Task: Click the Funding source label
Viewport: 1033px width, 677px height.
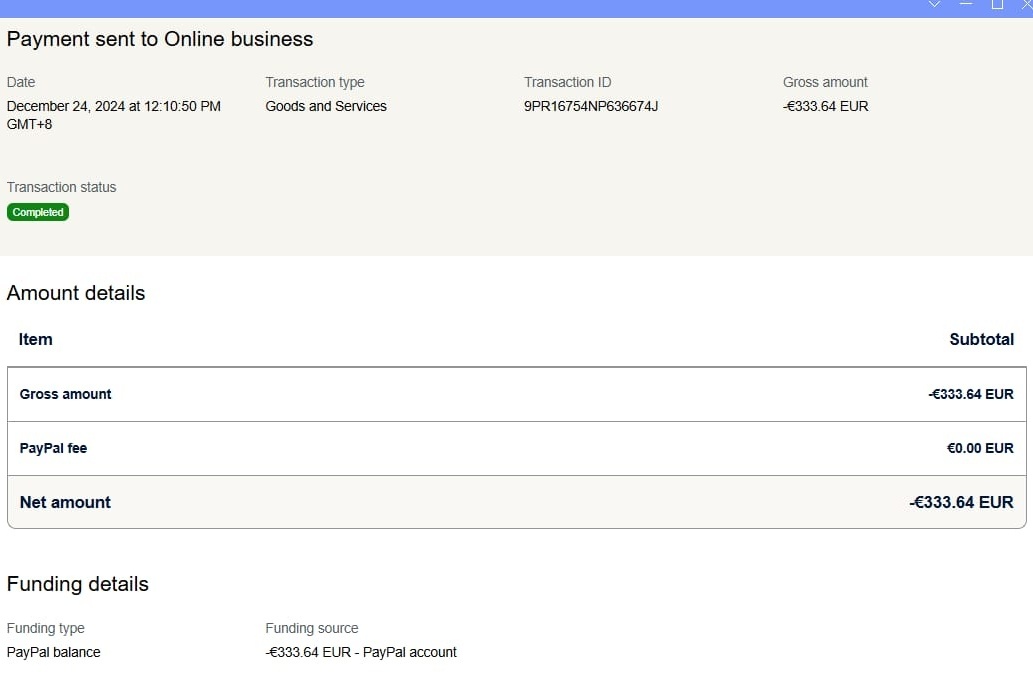Action: pos(312,628)
